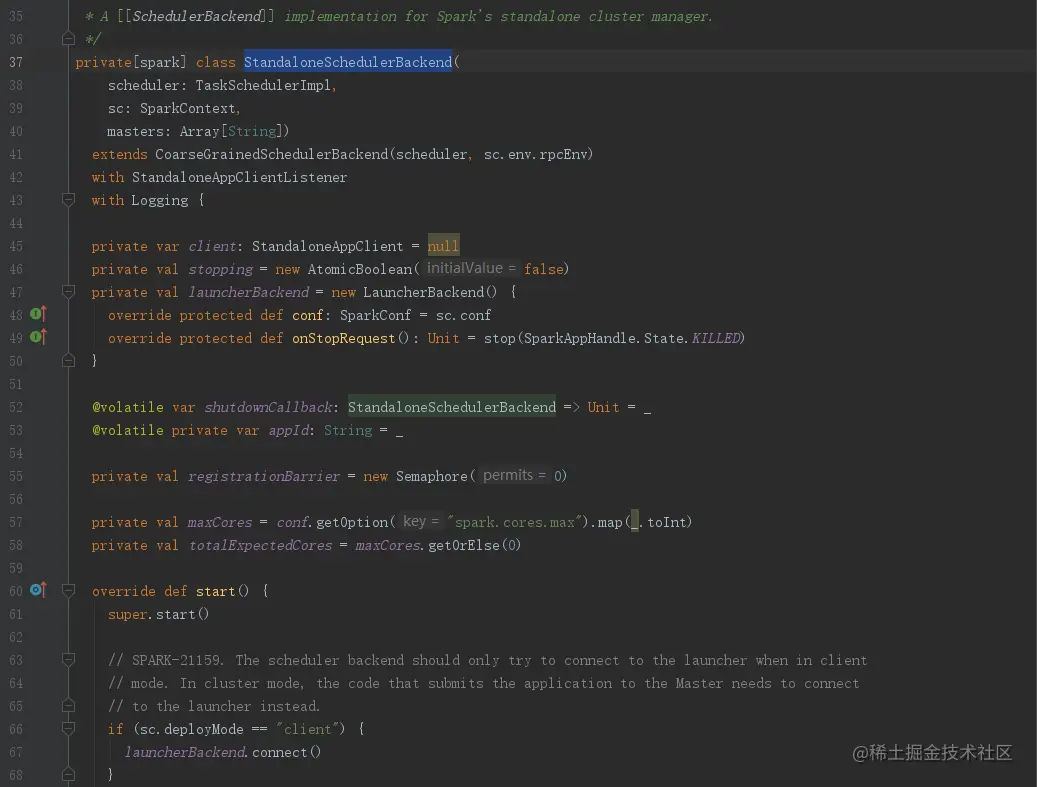Click the override indicator beside the start() method

point(36,591)
